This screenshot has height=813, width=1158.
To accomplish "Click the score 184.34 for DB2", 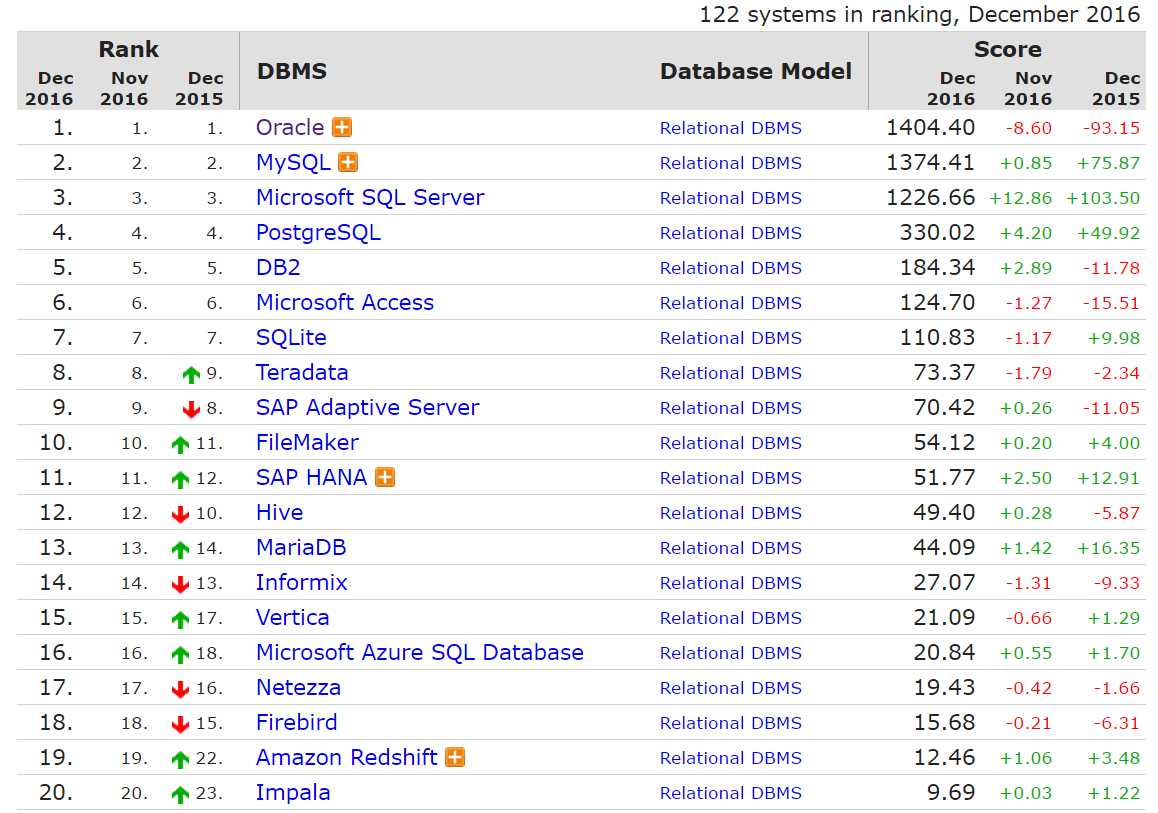I will coord(937,267).
